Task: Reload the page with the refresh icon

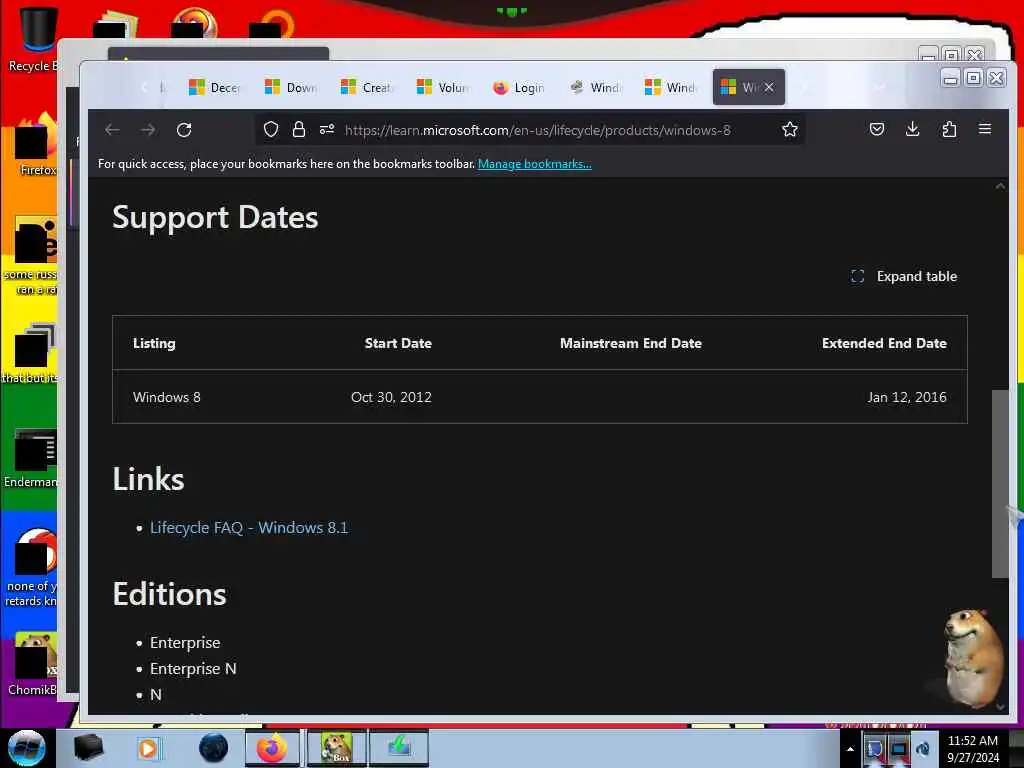Action: click(x=184, y=130)
